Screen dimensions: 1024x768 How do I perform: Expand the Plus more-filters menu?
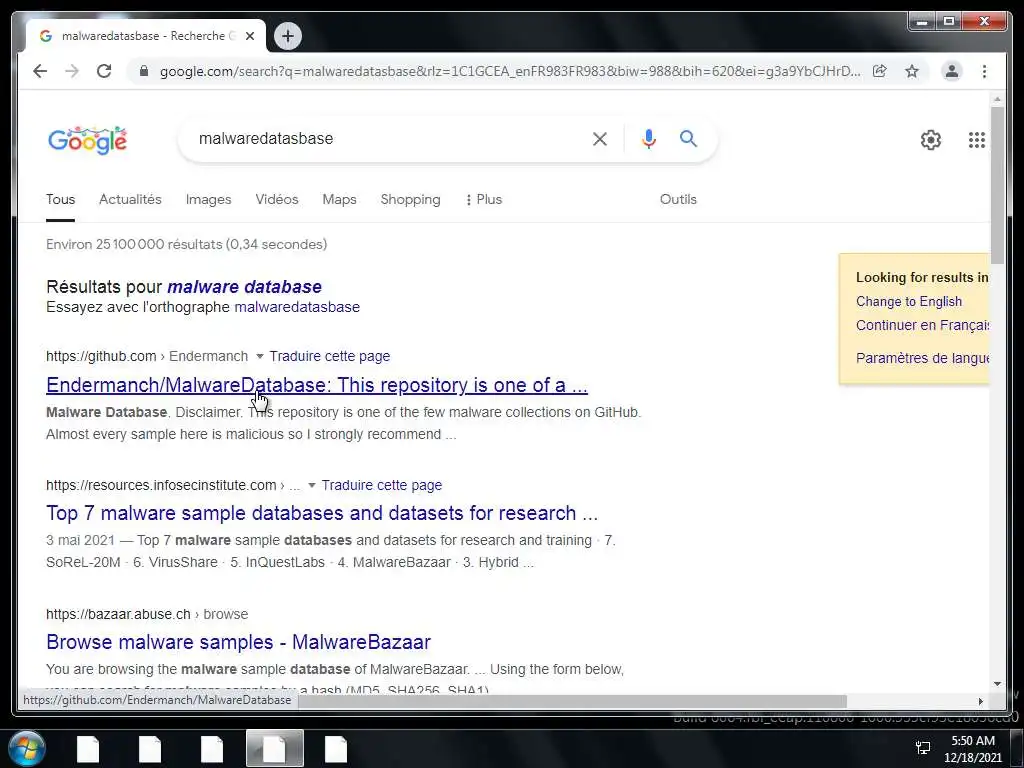484,199
